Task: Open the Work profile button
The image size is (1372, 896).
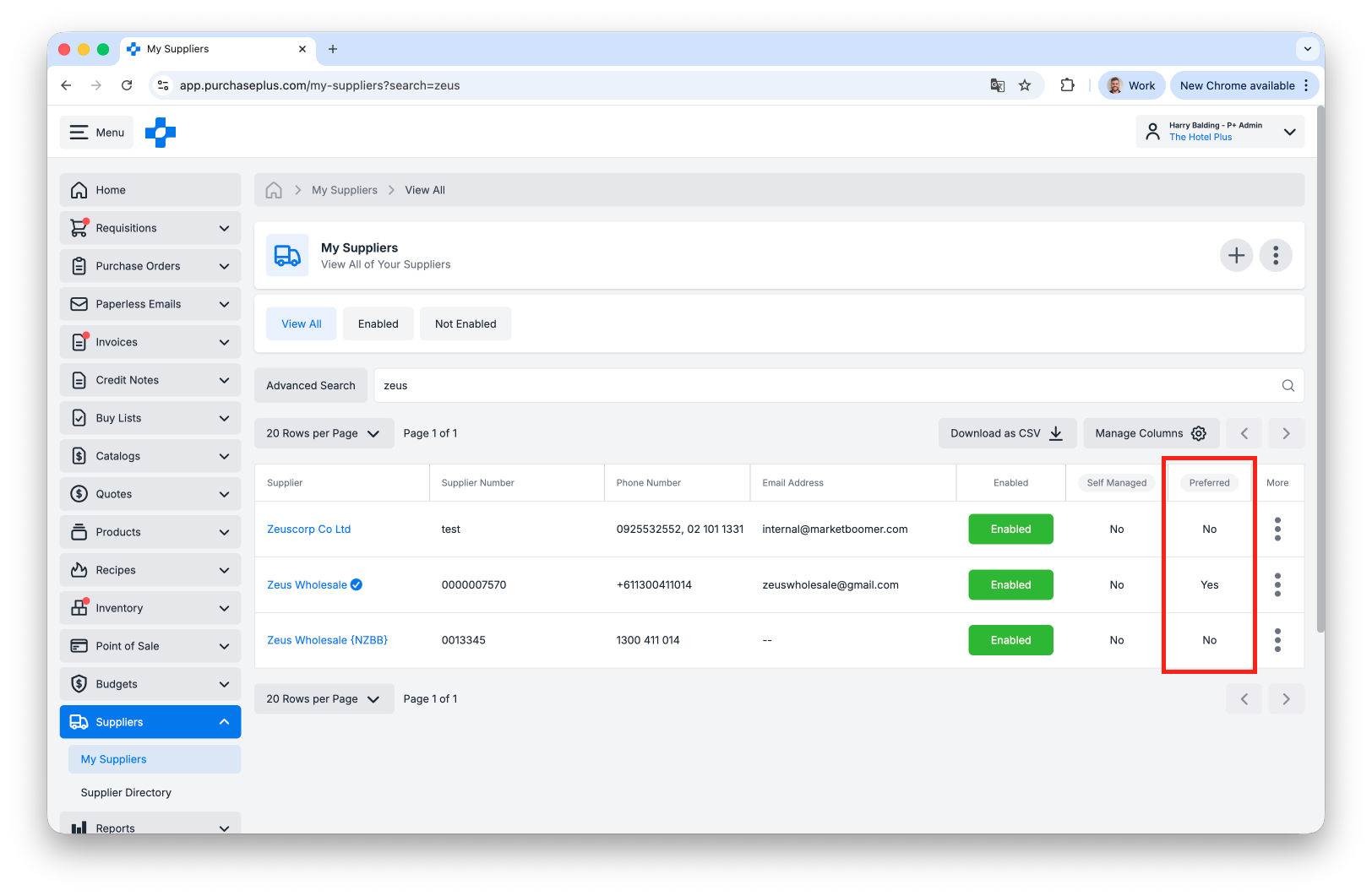Action: tap(1131, 85)
